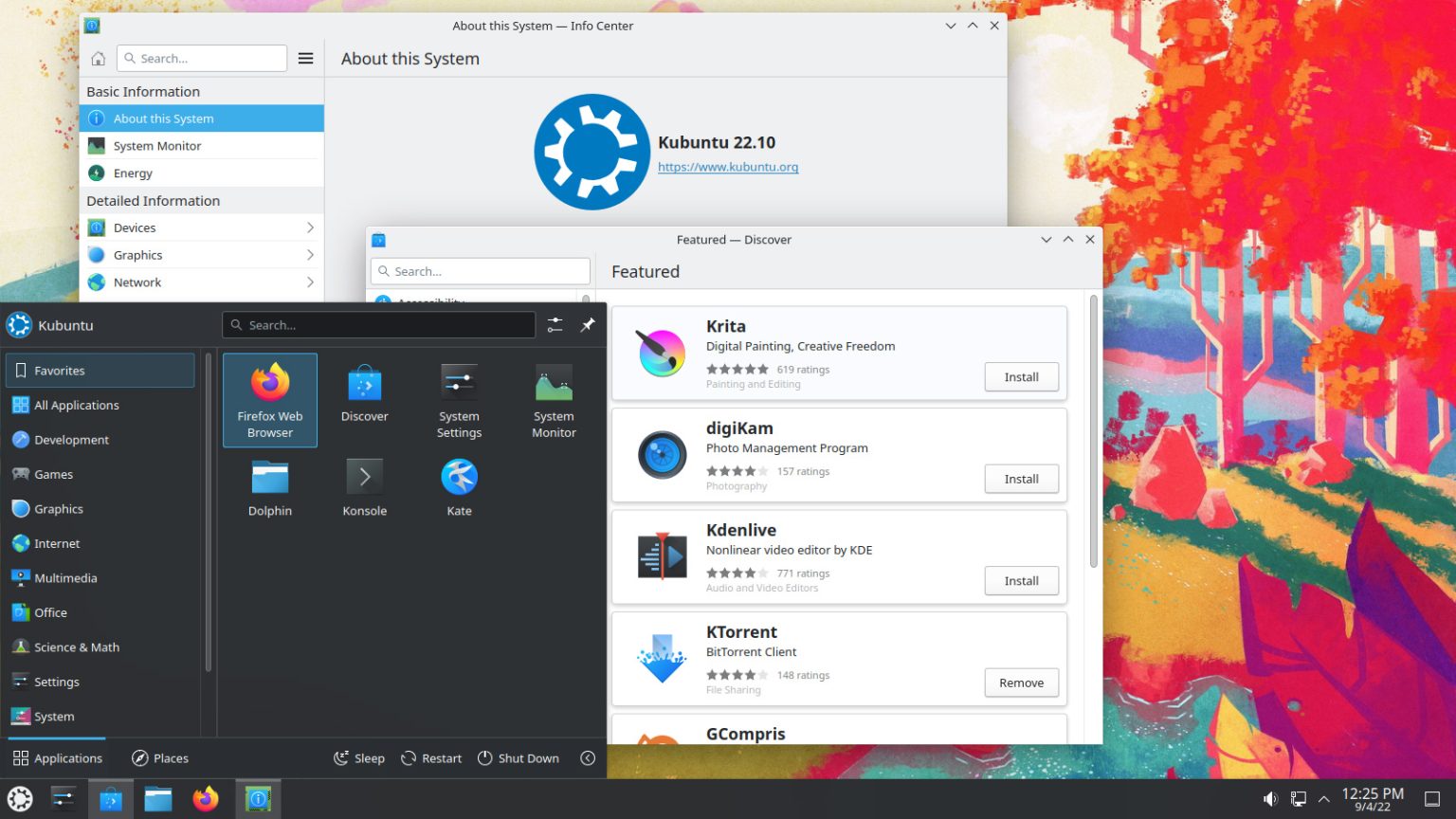Expand the Devices section in Info Center
1456x819 pixels.
point(309,227)
